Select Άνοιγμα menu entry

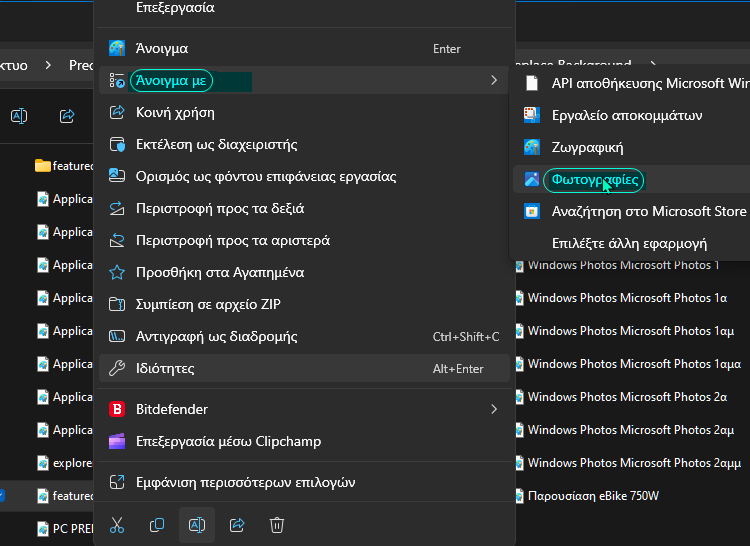point(304,48)
